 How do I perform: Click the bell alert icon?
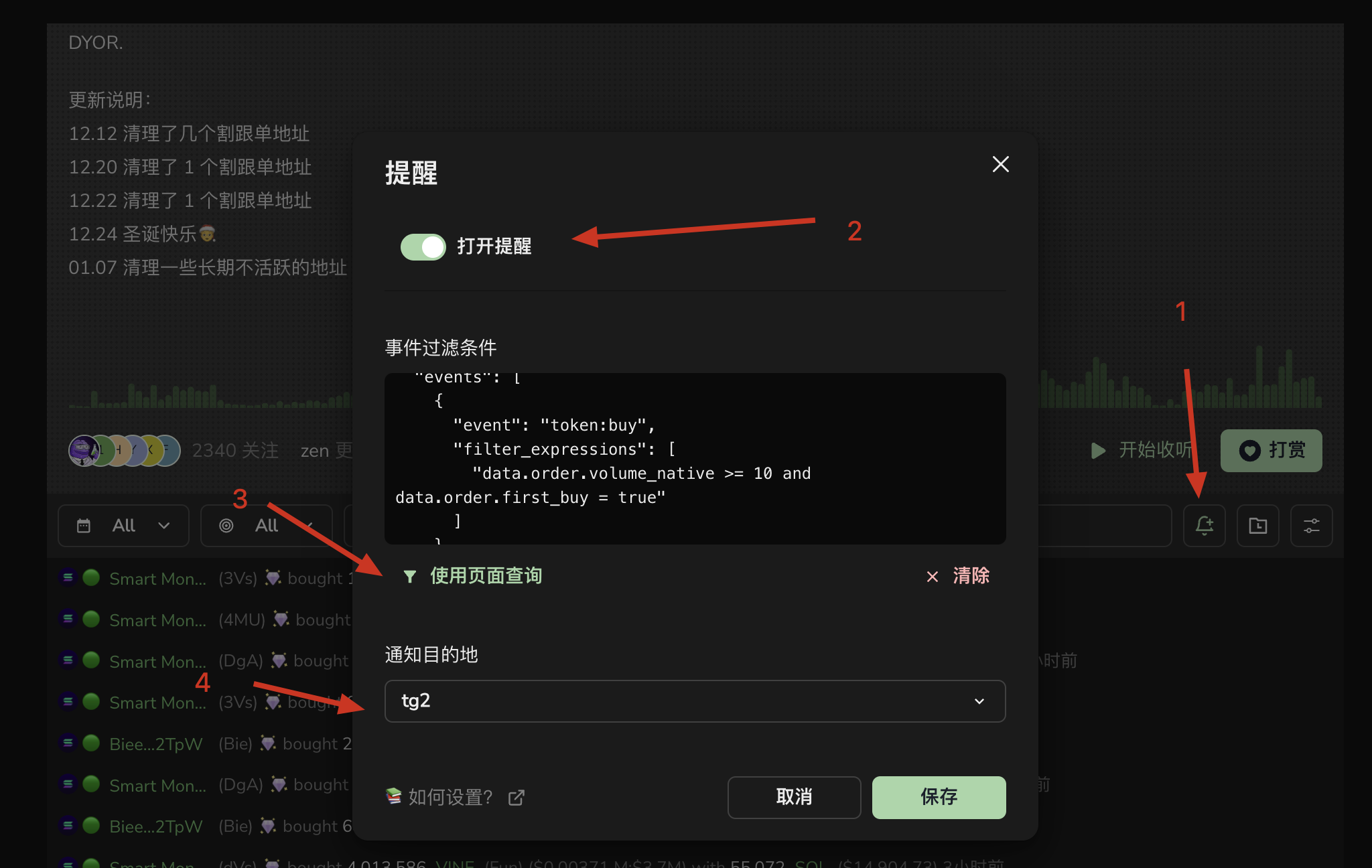coord(1204,526)
